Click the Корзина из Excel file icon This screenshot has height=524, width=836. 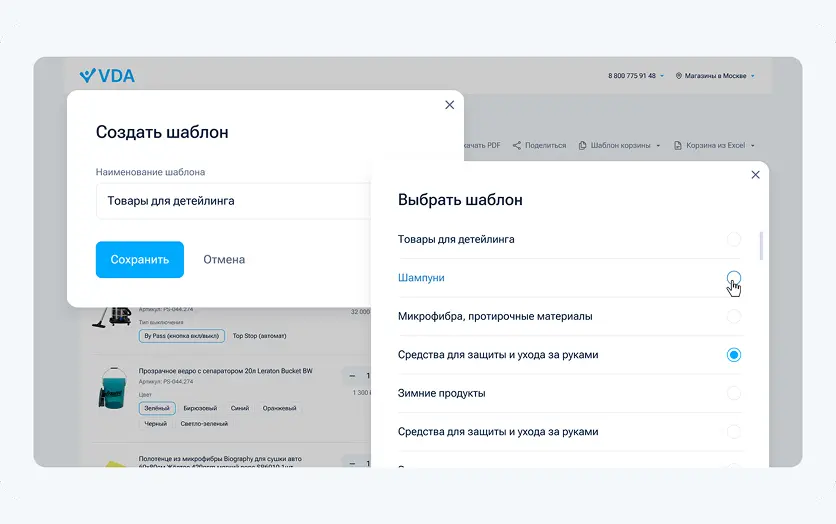[x=678, y=146]
